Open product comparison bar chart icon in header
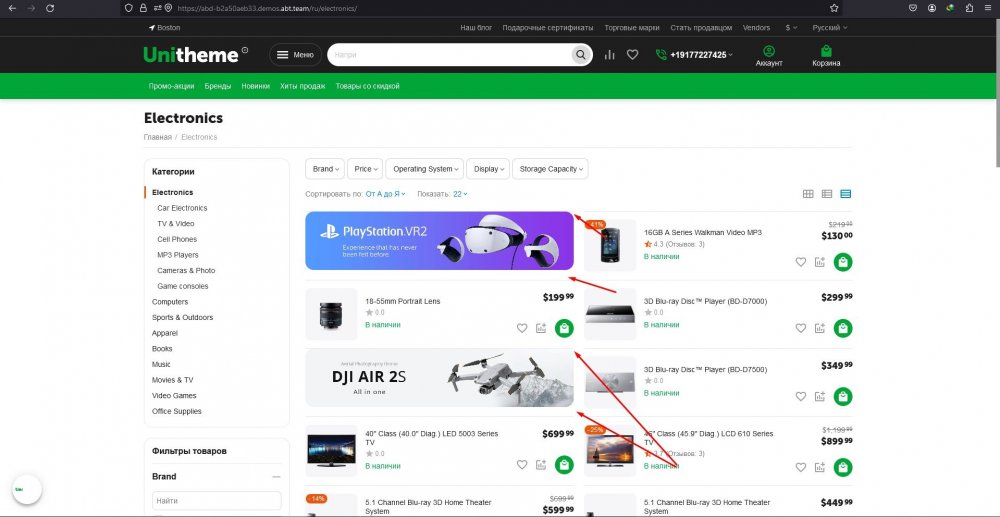The width and height of the screenshot is (1000, 517). (610, 55)
